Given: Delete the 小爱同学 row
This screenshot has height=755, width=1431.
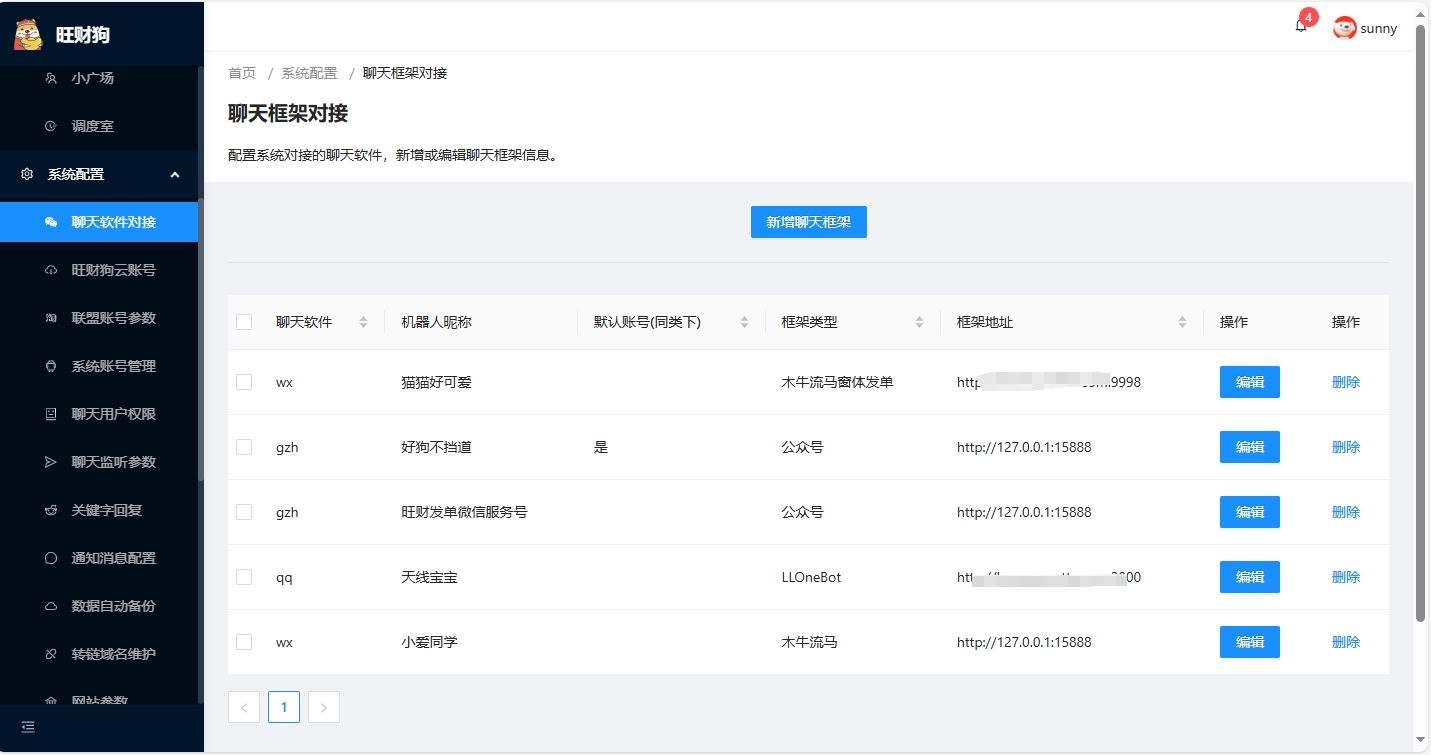Looking at the screenshot, I should 1345,642.
